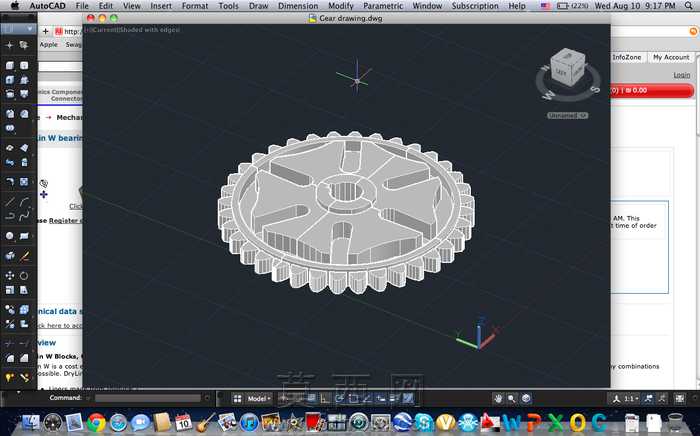Viewport: 700px width, 436px height.
Task: Toggle Polar tracking in the status bar
Action: [339, 399]
